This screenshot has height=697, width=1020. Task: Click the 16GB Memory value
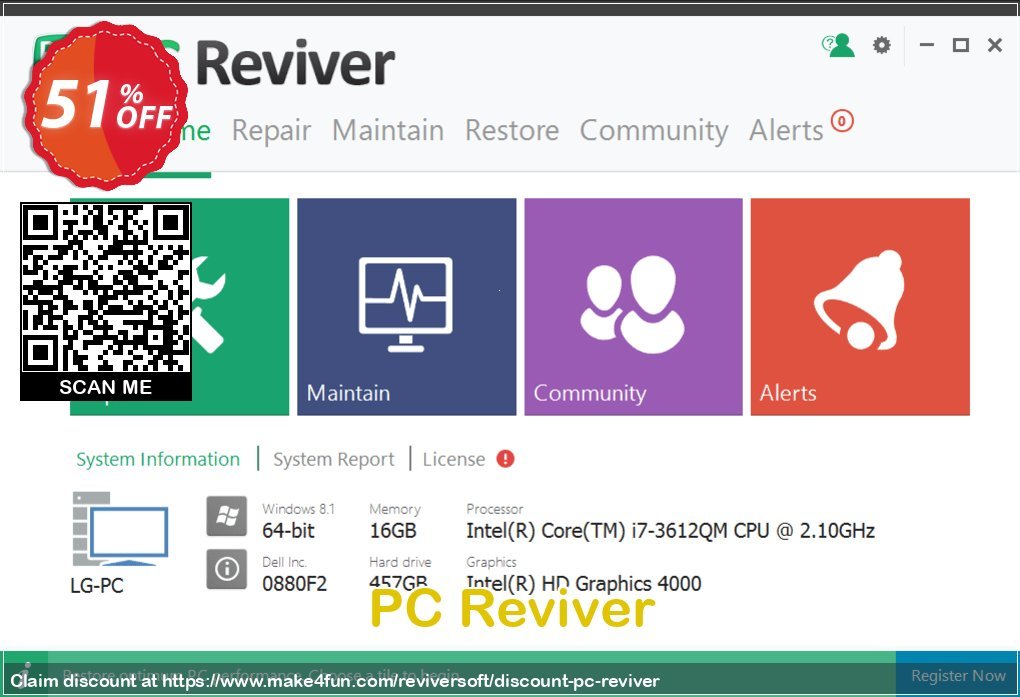[x=393, y=530]
